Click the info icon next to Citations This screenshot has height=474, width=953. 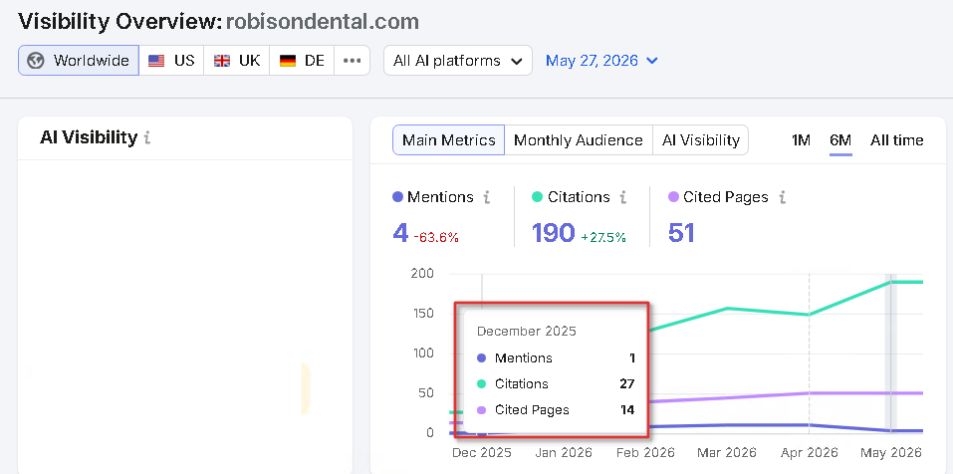[x=623, y=197]
